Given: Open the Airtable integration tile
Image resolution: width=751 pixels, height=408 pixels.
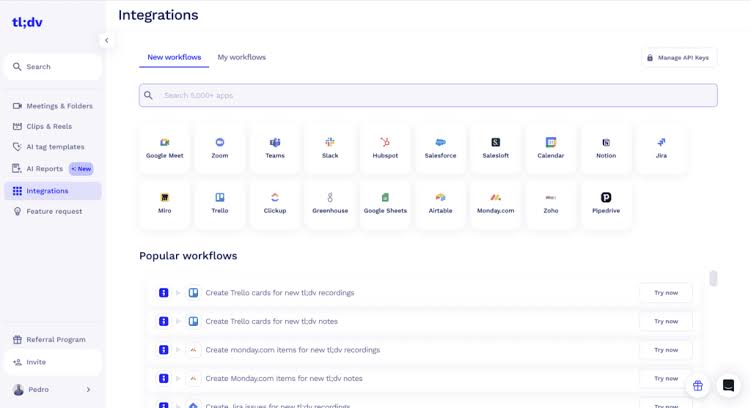Looking at the screenshot, I should pyautogui.click(x=440, y=204).
